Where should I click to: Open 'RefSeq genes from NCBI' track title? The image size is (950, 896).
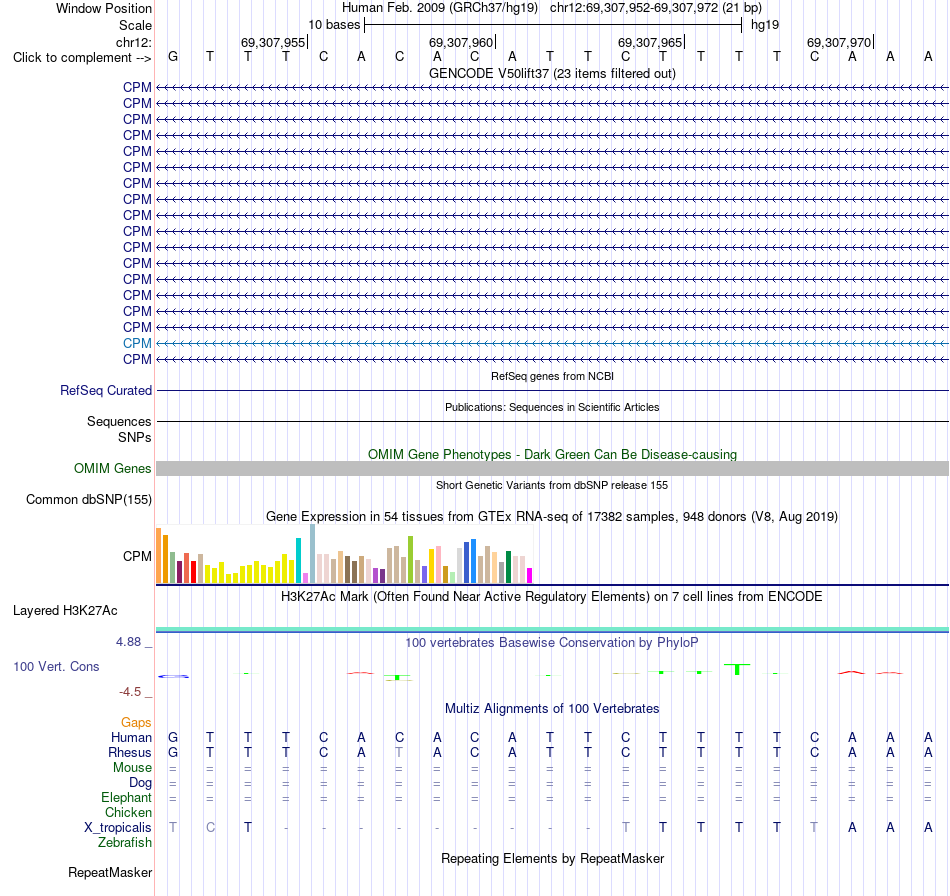tap(552, 376)
